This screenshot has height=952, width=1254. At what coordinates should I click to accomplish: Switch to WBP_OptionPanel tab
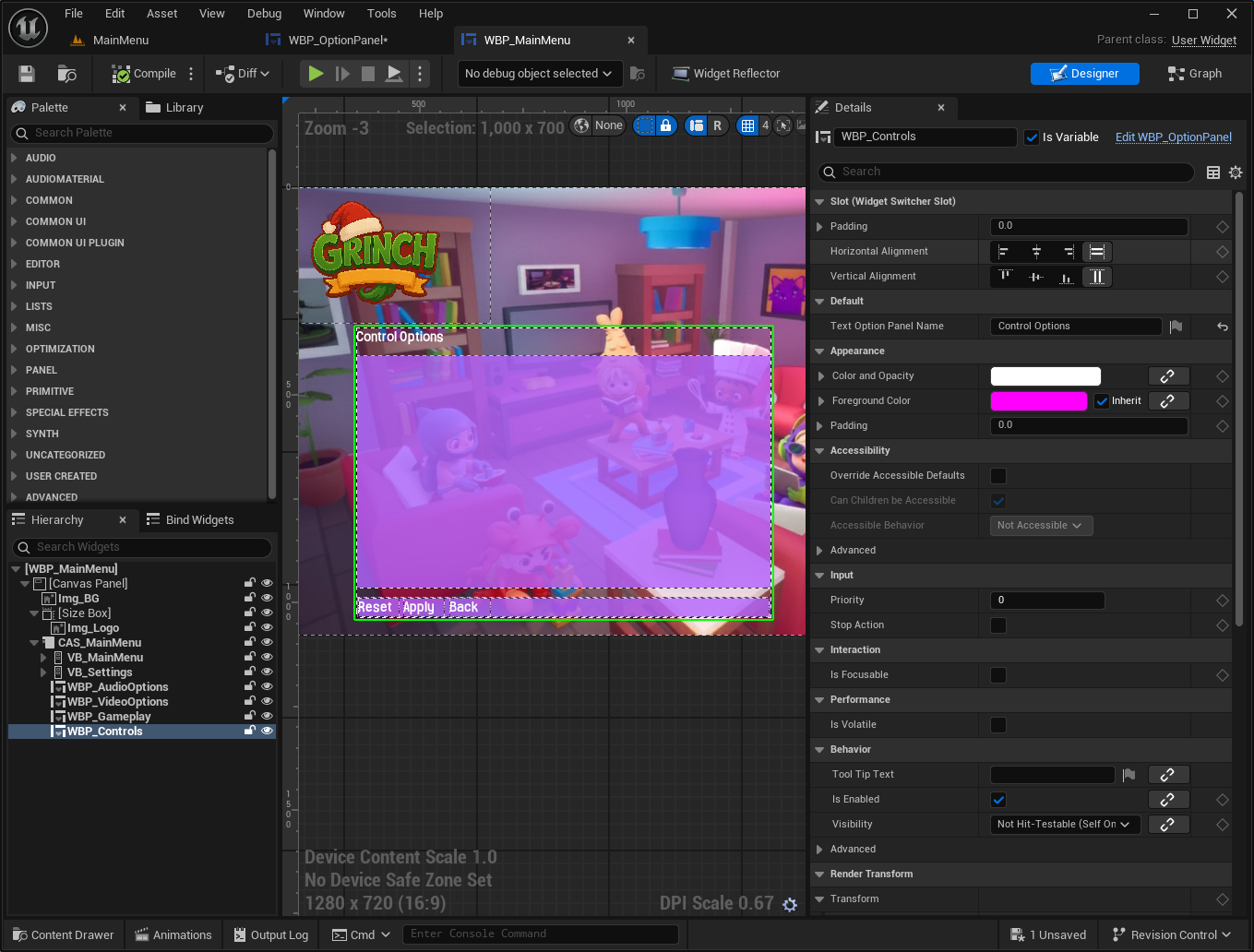338,40
